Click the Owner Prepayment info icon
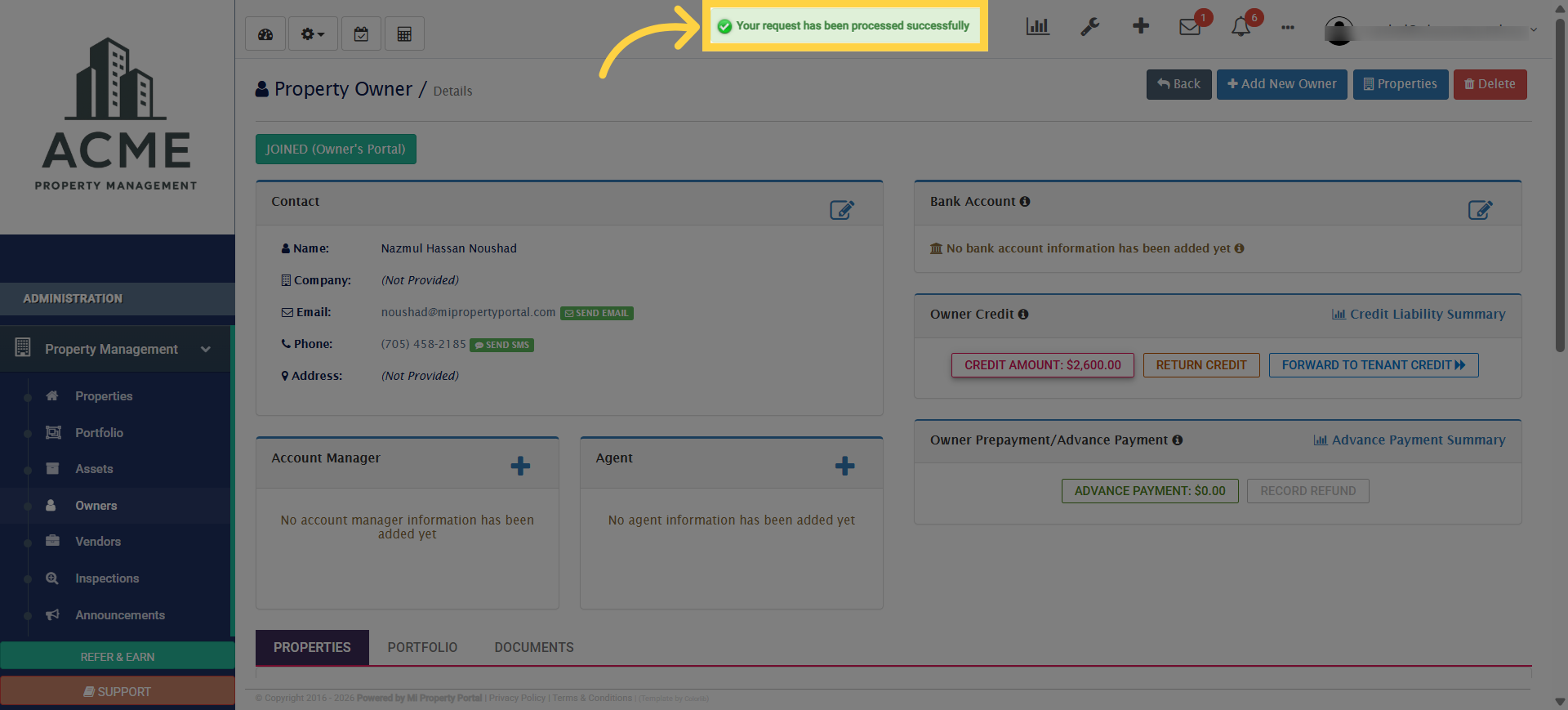1568x710 pixels. [x=1178, y=440]
